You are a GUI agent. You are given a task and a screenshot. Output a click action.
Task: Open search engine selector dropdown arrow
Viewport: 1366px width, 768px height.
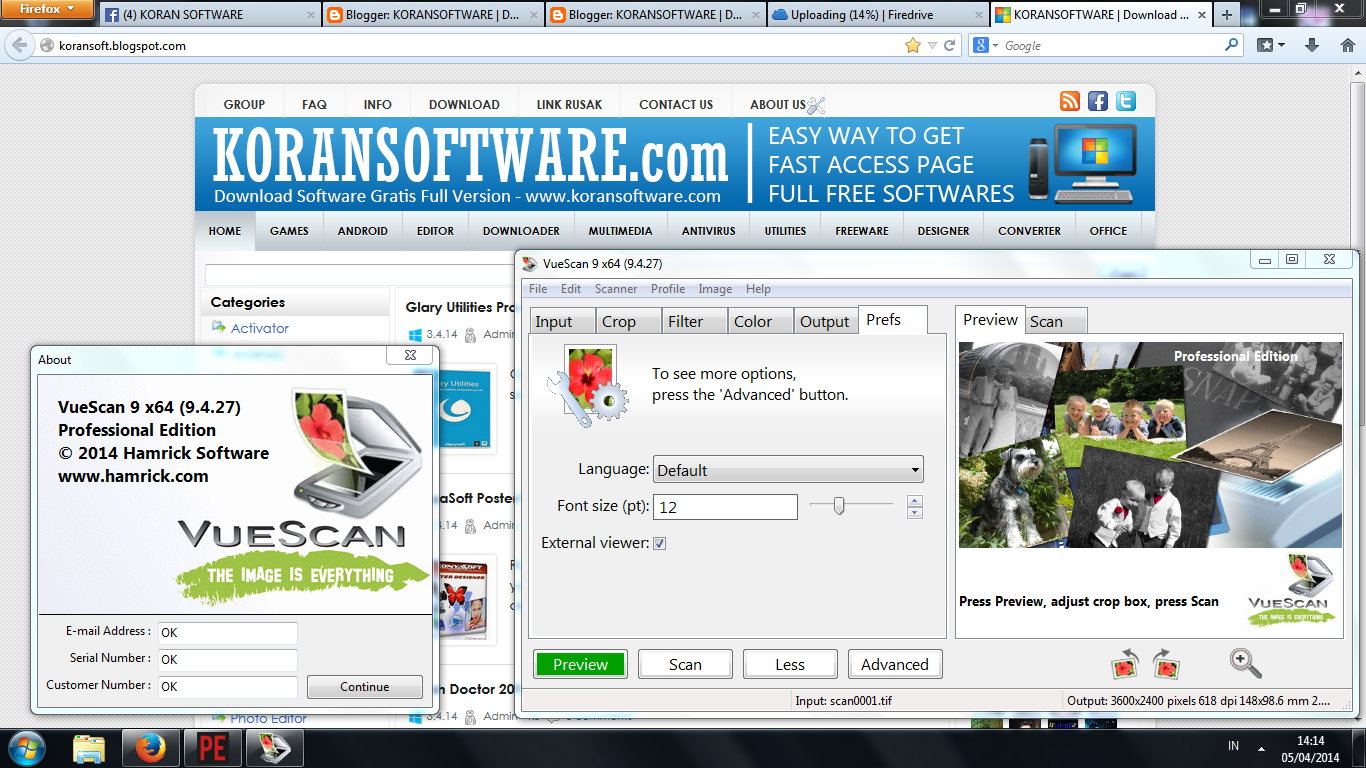[x=995, y=45]
